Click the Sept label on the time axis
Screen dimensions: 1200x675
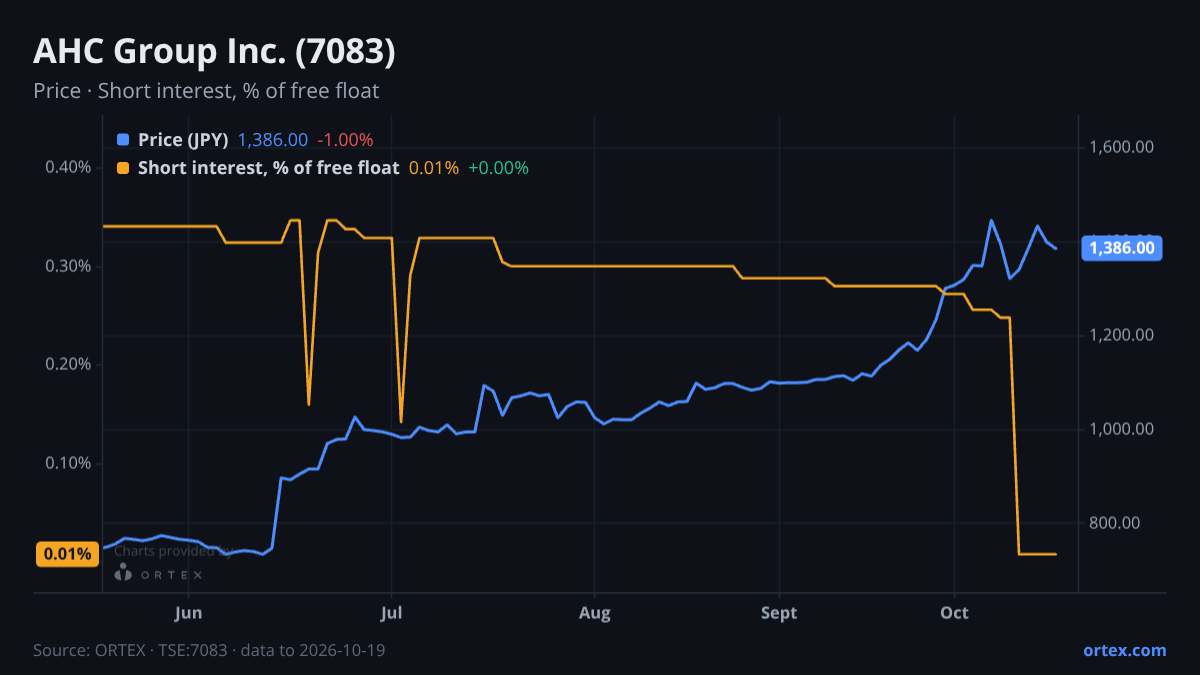tap(779, 613)
